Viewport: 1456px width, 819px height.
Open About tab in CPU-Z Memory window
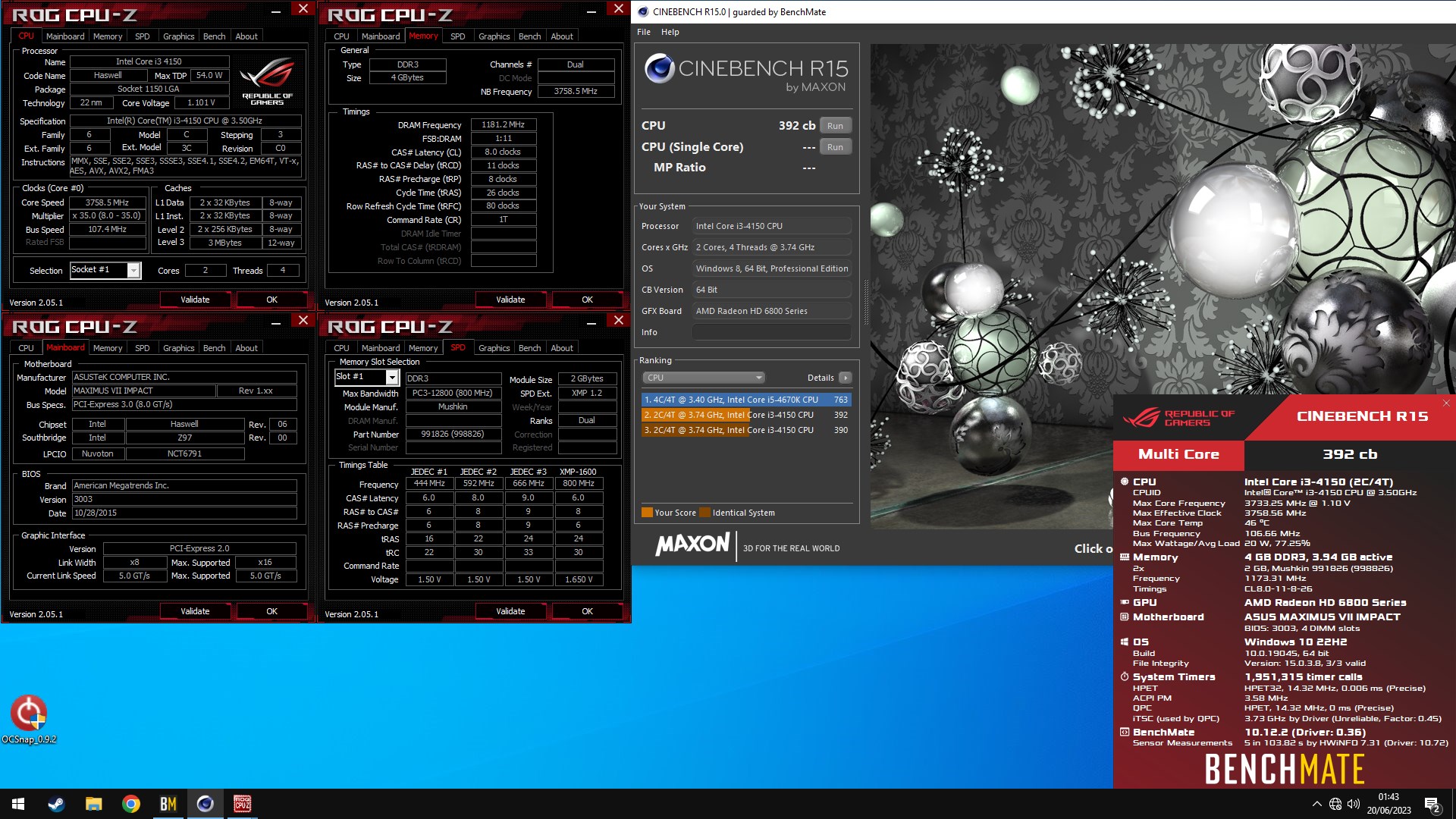coord(562,36)
